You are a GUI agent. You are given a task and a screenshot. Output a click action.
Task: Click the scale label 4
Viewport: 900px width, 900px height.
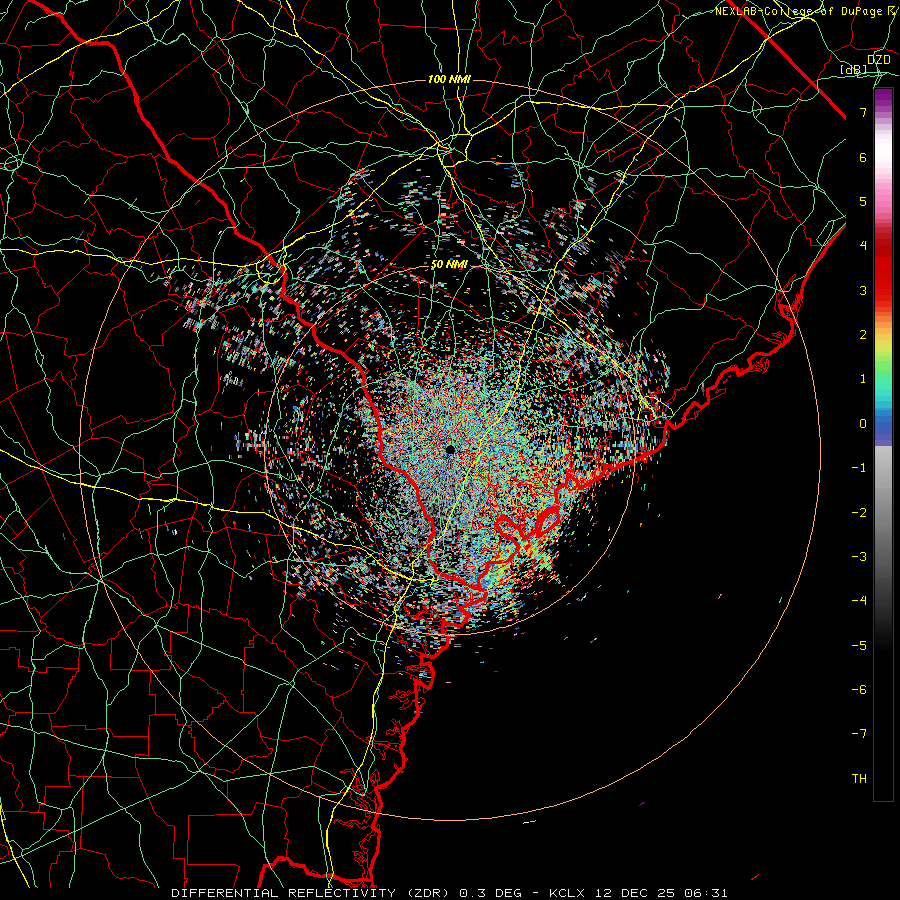pyautogui.click(x=863, y=246)
